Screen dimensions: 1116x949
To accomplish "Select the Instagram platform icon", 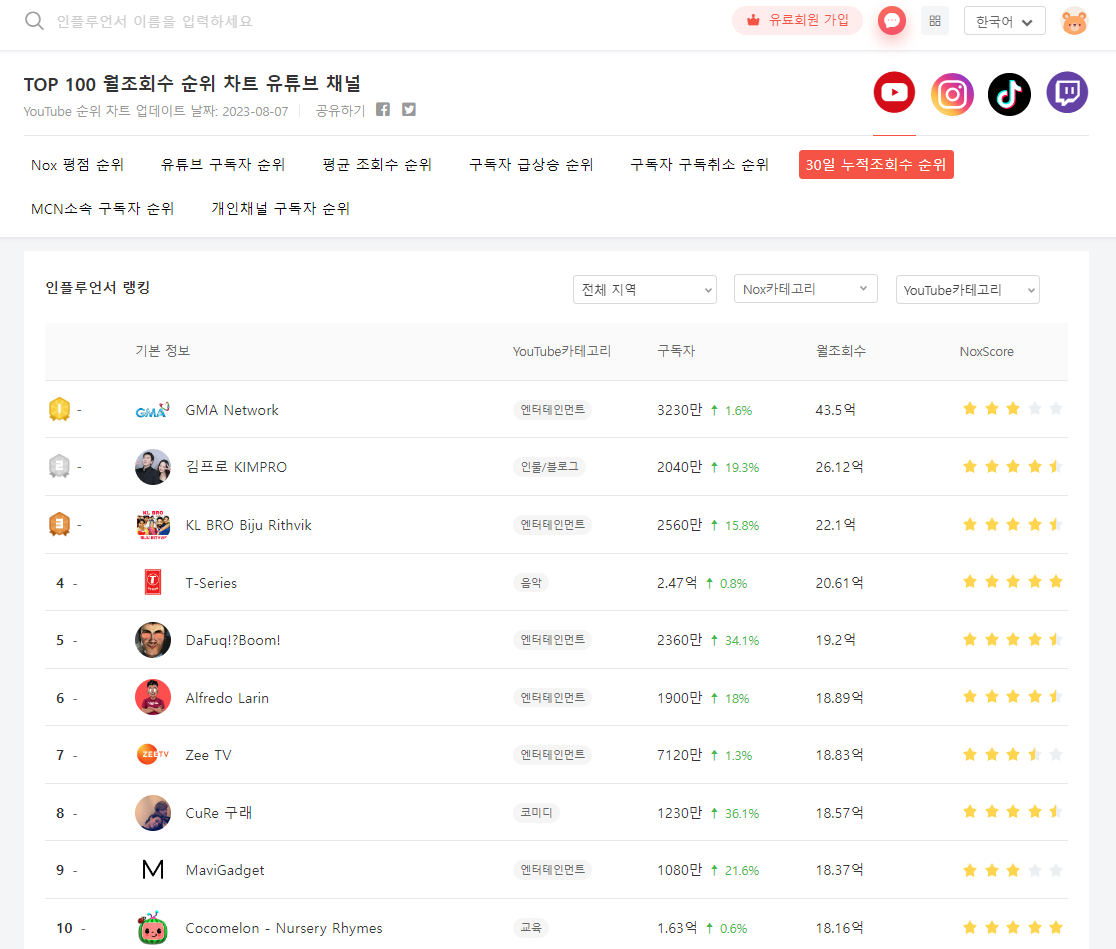I will point(952,94).
